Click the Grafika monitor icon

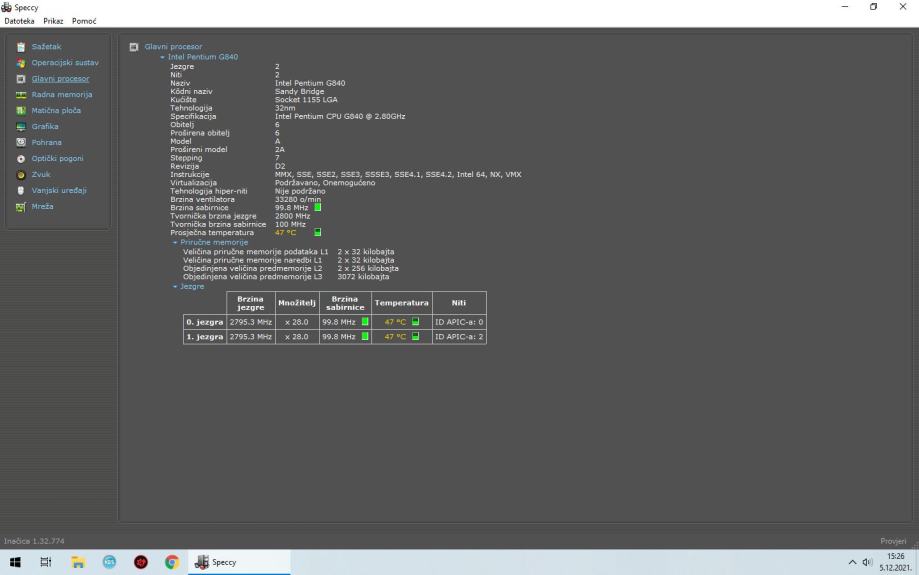click(21, 127)
